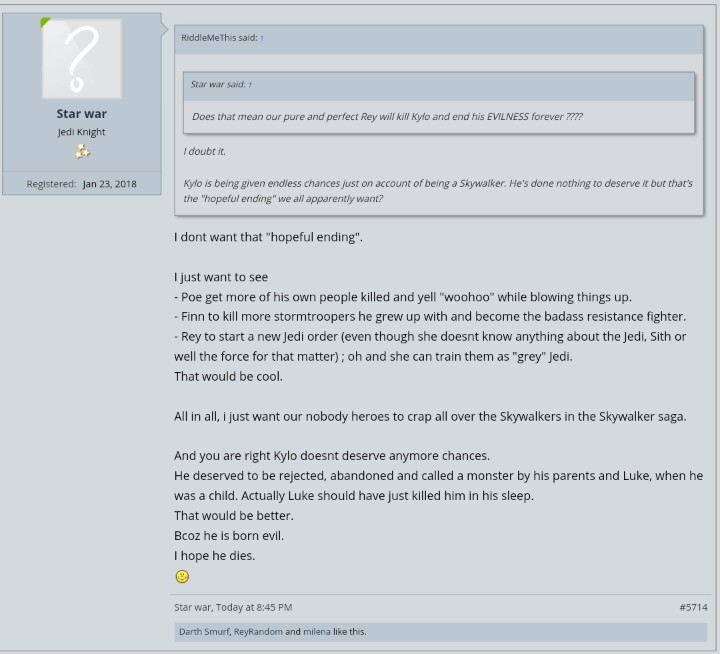Click the 'I hope he dies.' post line
The width and height of the screenshot is (720, 654).
pos(214,555)
